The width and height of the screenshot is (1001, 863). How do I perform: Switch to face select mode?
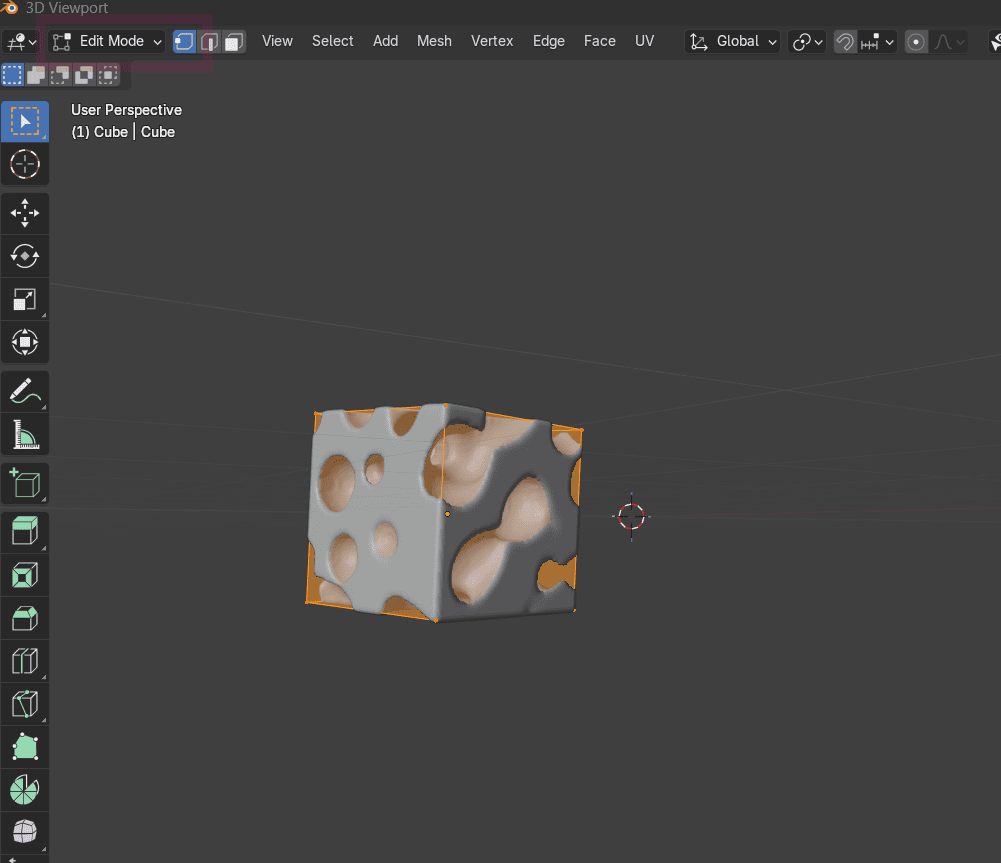tap(233, 42)
